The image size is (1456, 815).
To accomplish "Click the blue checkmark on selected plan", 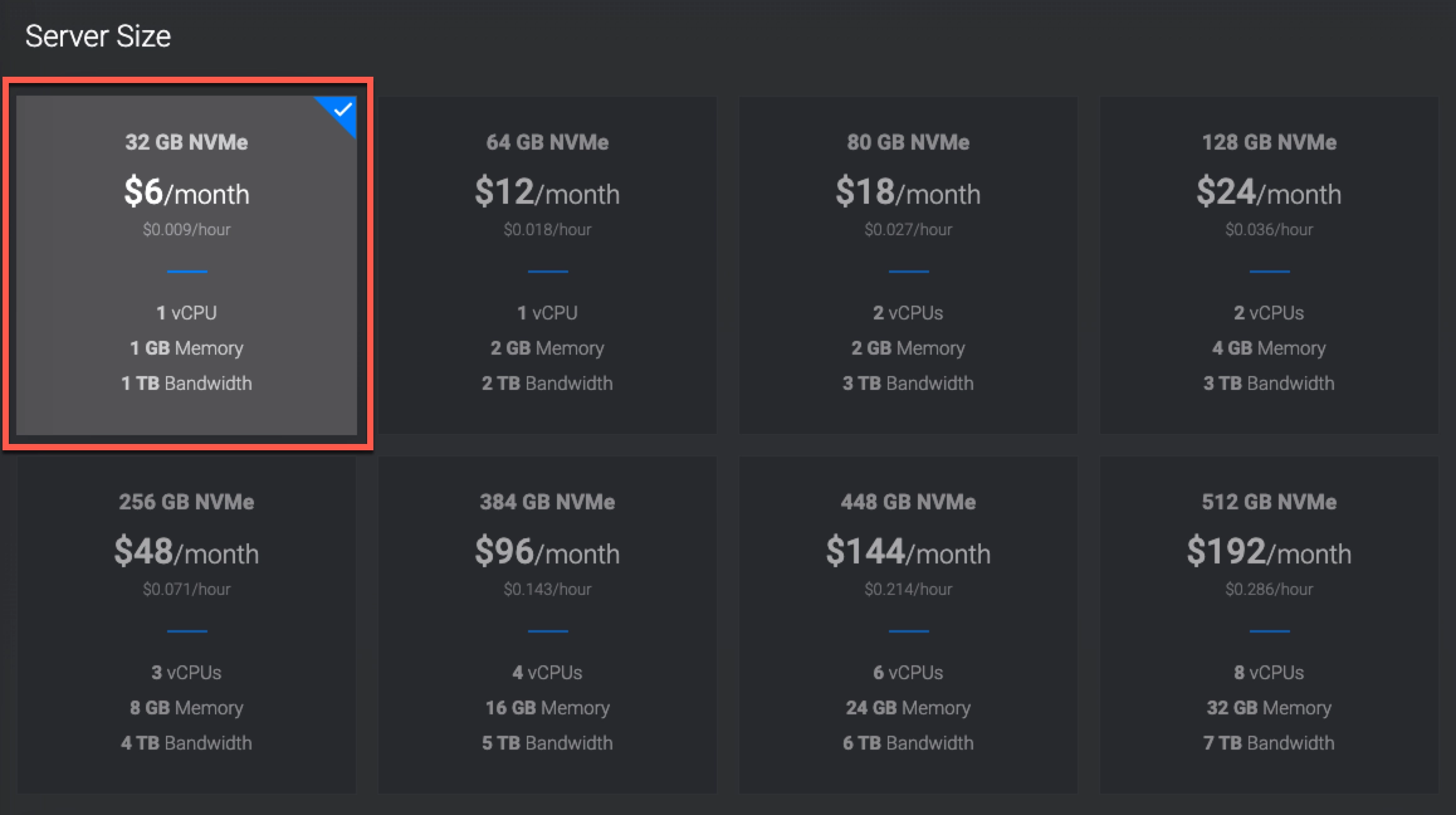I will click(343, 111).
